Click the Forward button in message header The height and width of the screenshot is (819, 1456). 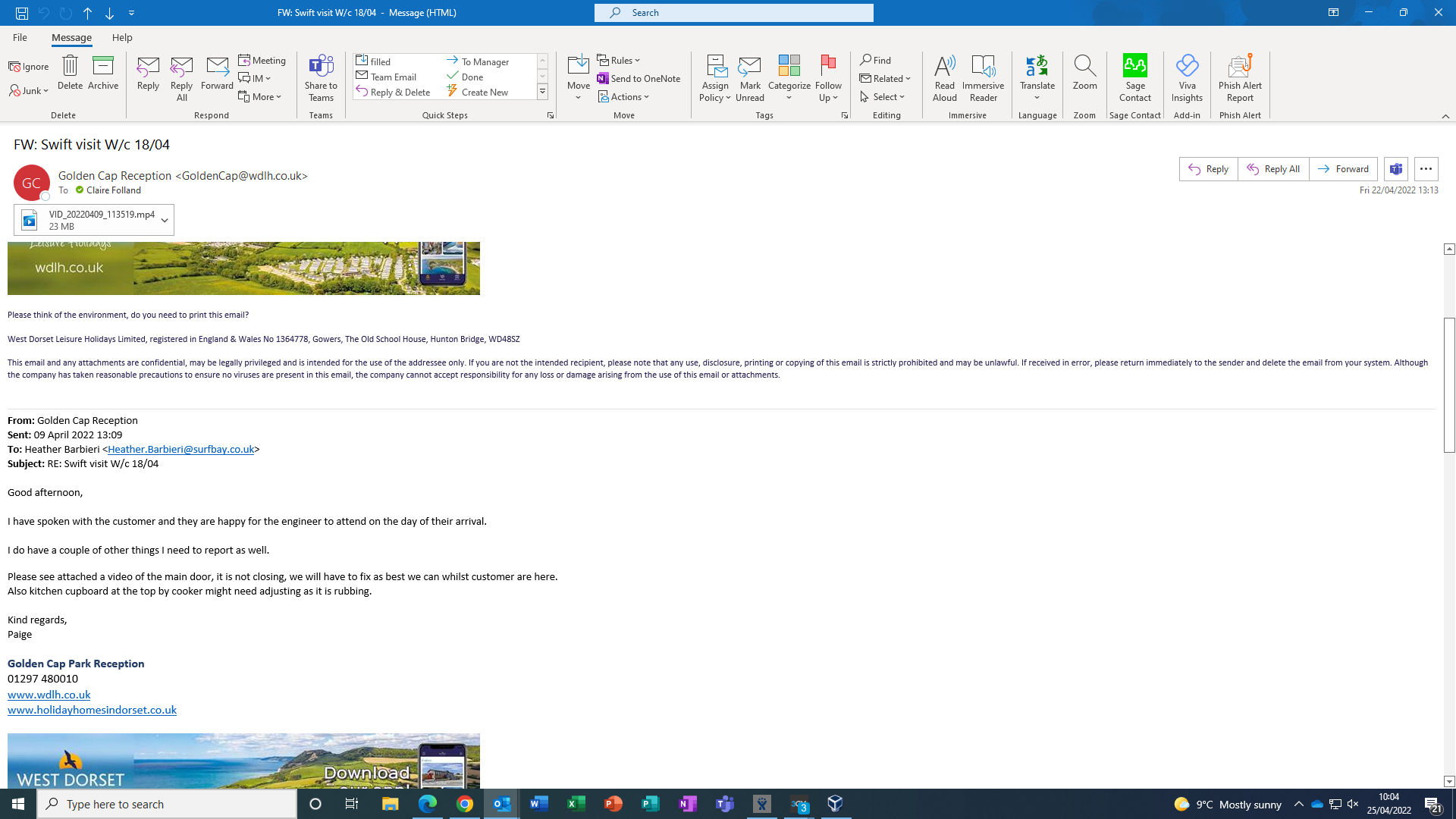tap(1343, 169)
